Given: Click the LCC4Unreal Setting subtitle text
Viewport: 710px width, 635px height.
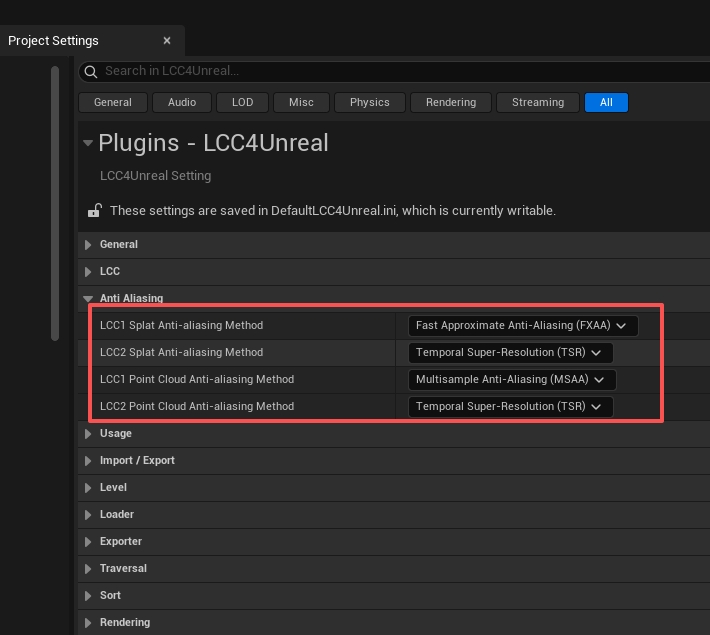Looking at the screenshot, I should coord(155,176).
